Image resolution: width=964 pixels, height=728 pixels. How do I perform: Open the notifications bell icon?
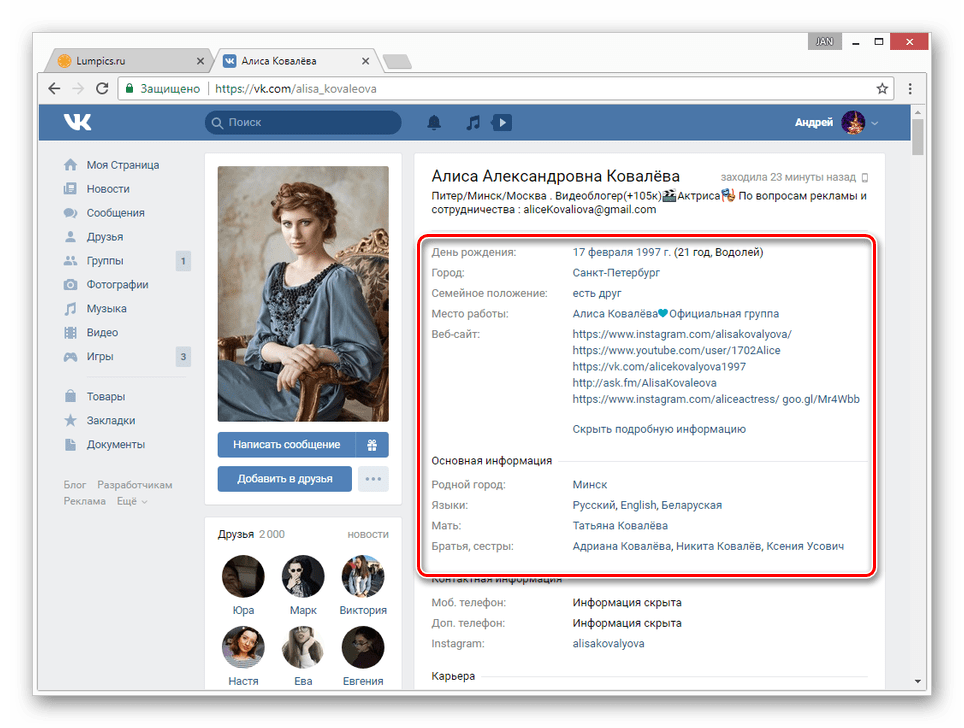click(434, 122)
